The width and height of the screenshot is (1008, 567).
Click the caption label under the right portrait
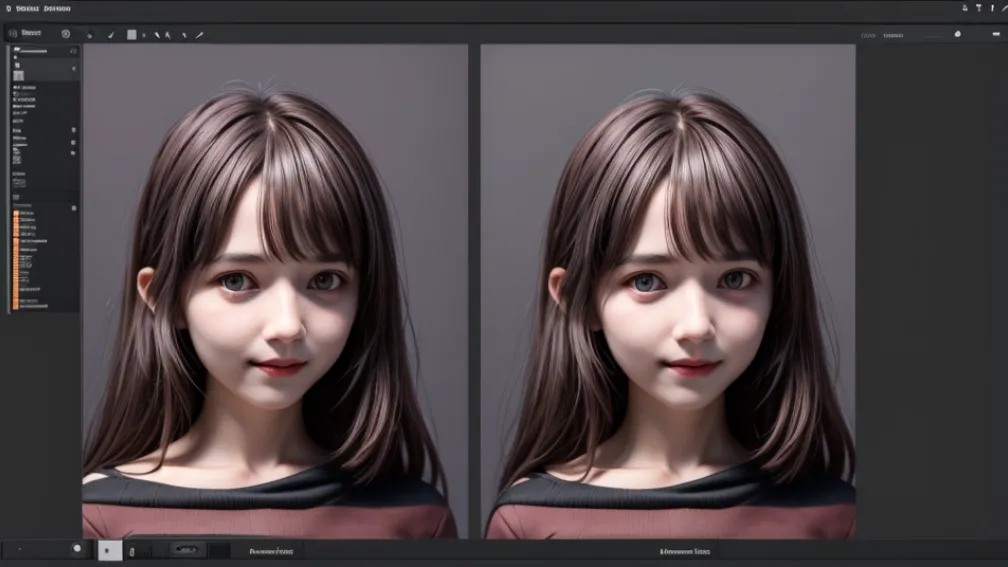(685, 552)
